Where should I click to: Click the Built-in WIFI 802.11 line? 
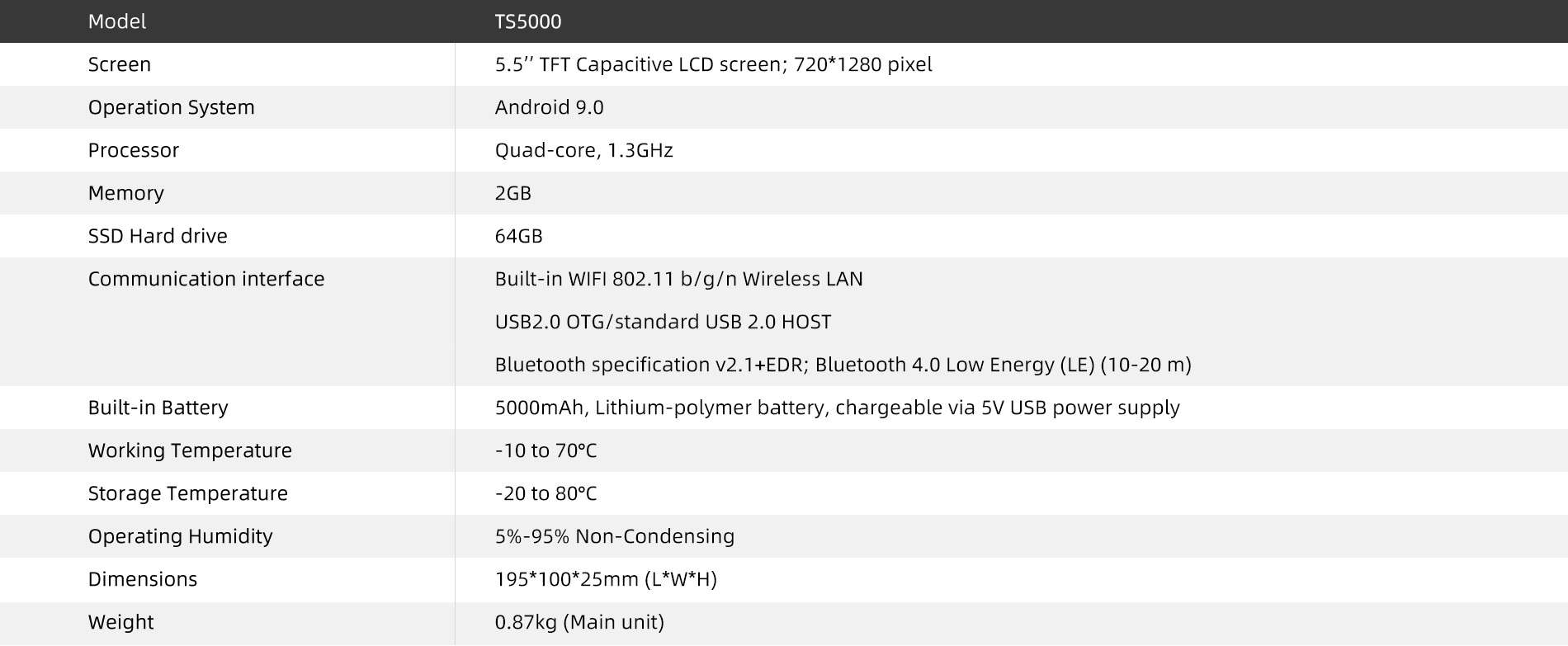(678, 279)
